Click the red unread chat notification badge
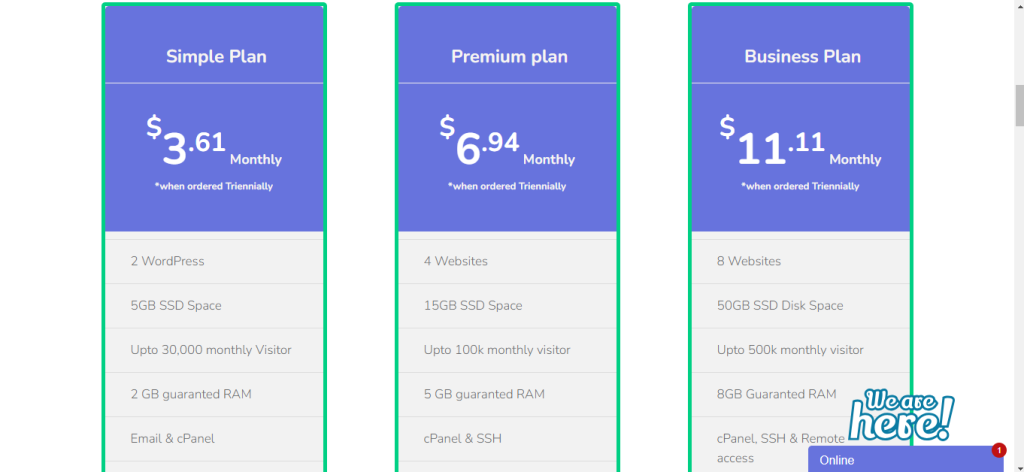 click(998, 450)
